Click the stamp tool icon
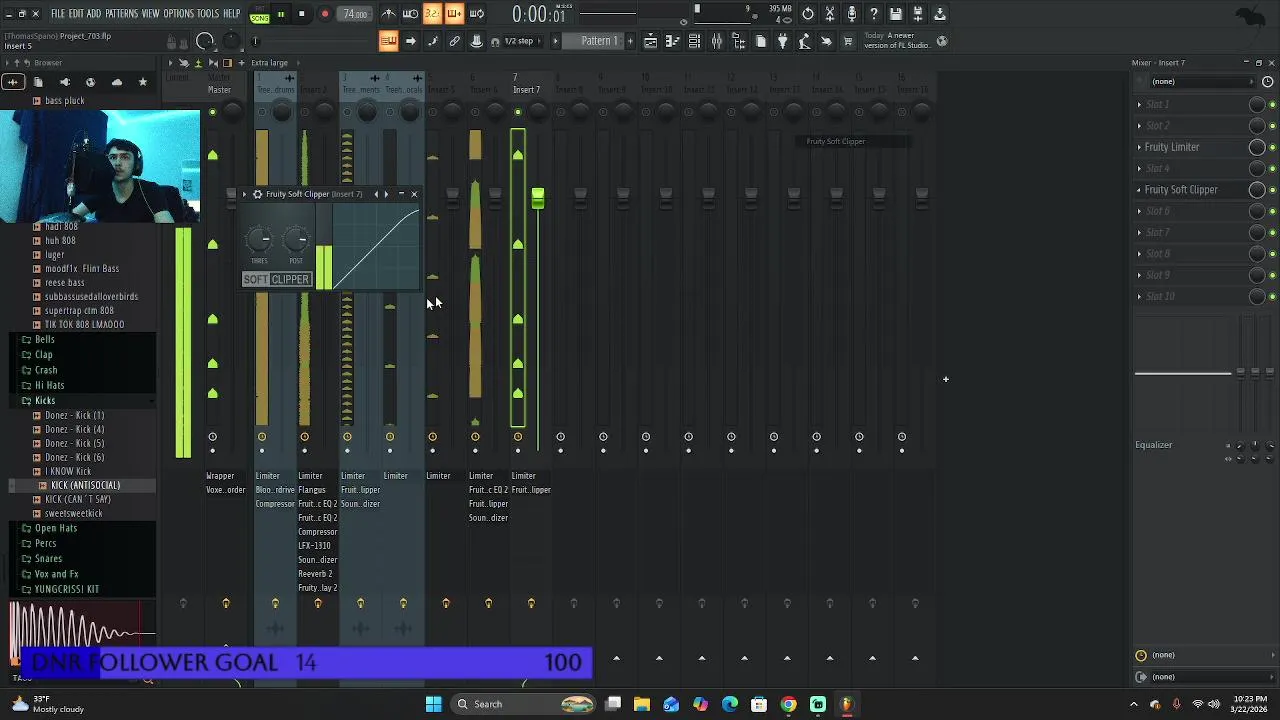 [476, 41]
